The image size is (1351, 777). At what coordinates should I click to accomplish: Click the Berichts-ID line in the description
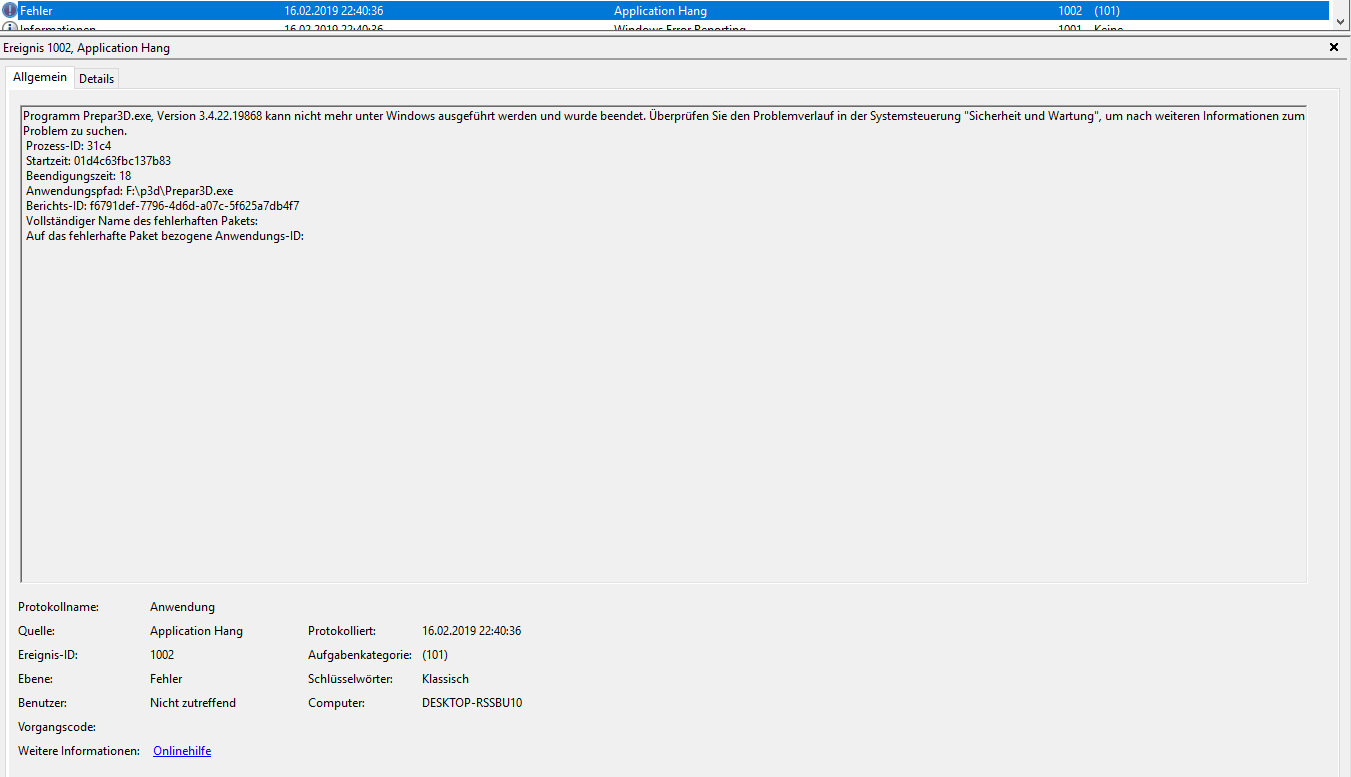point(162,206)
